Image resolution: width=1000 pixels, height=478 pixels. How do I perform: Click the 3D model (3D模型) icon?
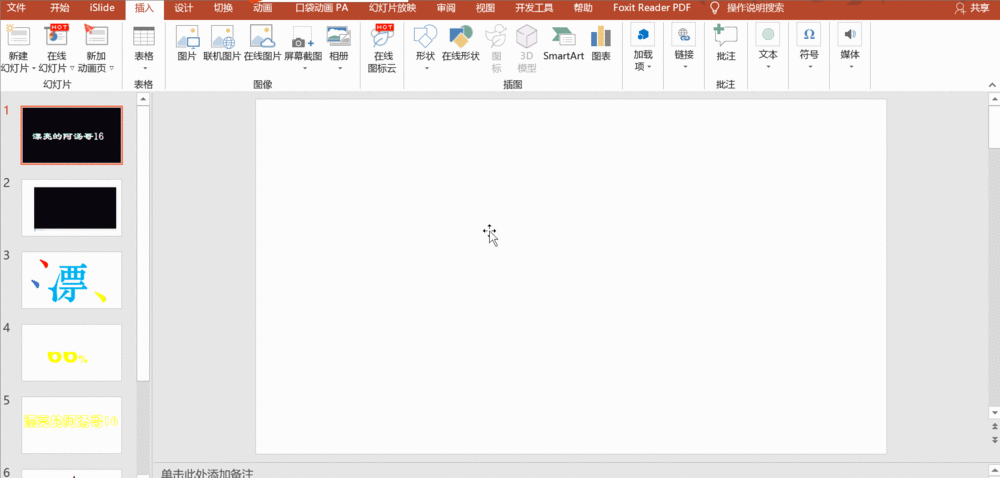tap(527, 36)
